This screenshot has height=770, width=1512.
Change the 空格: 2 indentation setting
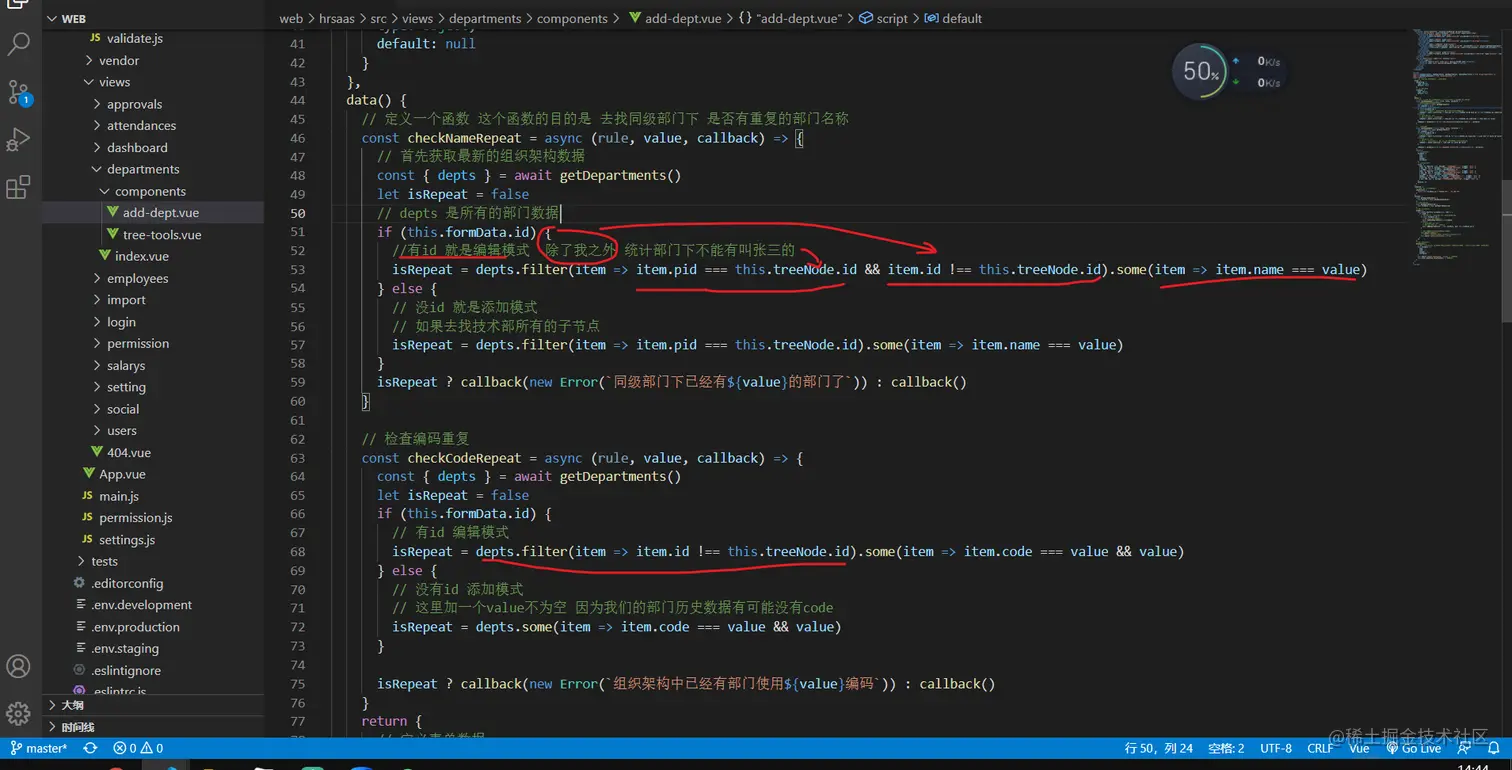click(x=1226, y=748)
